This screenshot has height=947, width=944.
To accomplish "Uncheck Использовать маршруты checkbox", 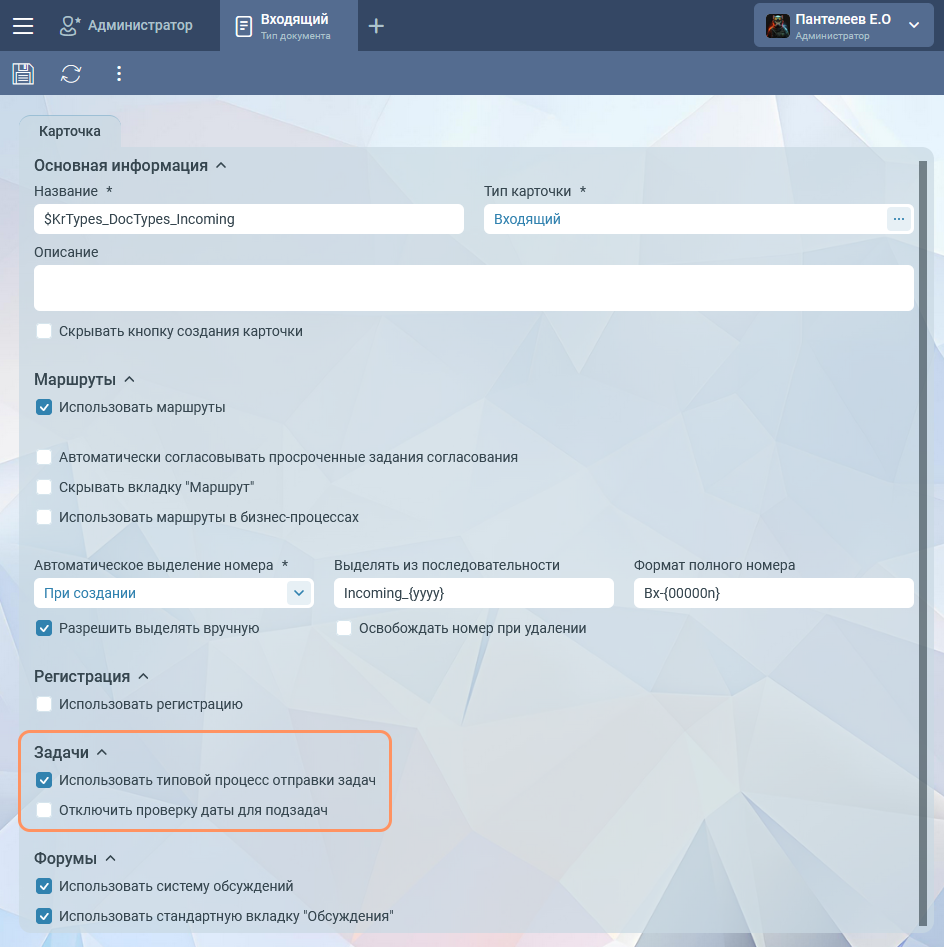I will click(44, 407).
